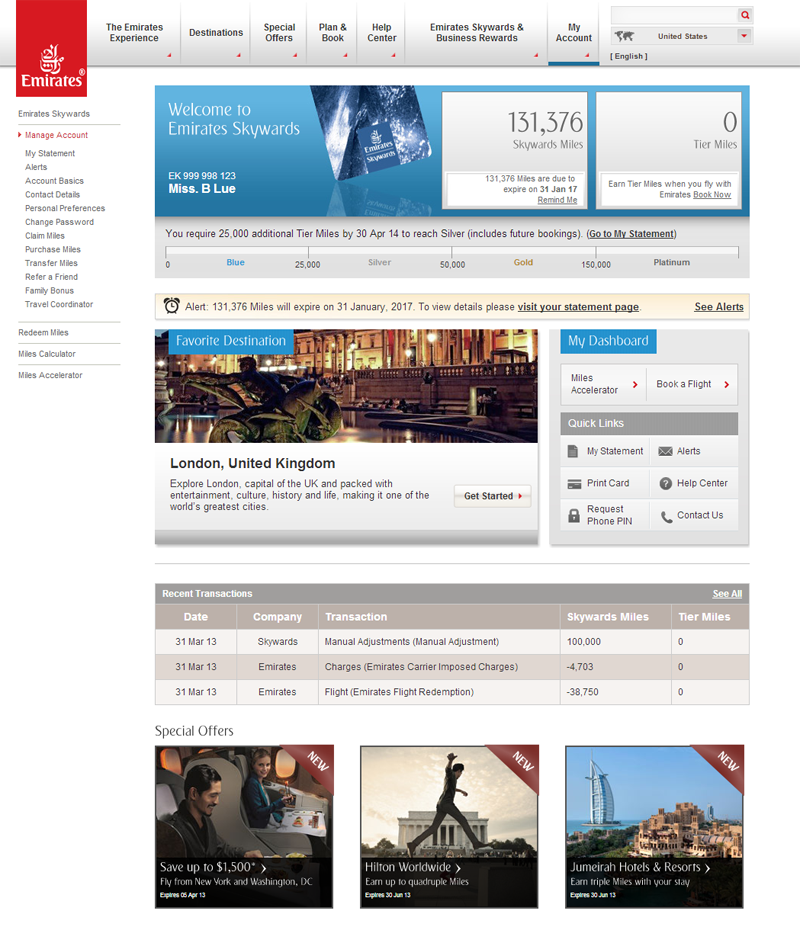
Task: Open the Jumeirah Hotels & Resorts offer
Action: click(x=654, y=827)
